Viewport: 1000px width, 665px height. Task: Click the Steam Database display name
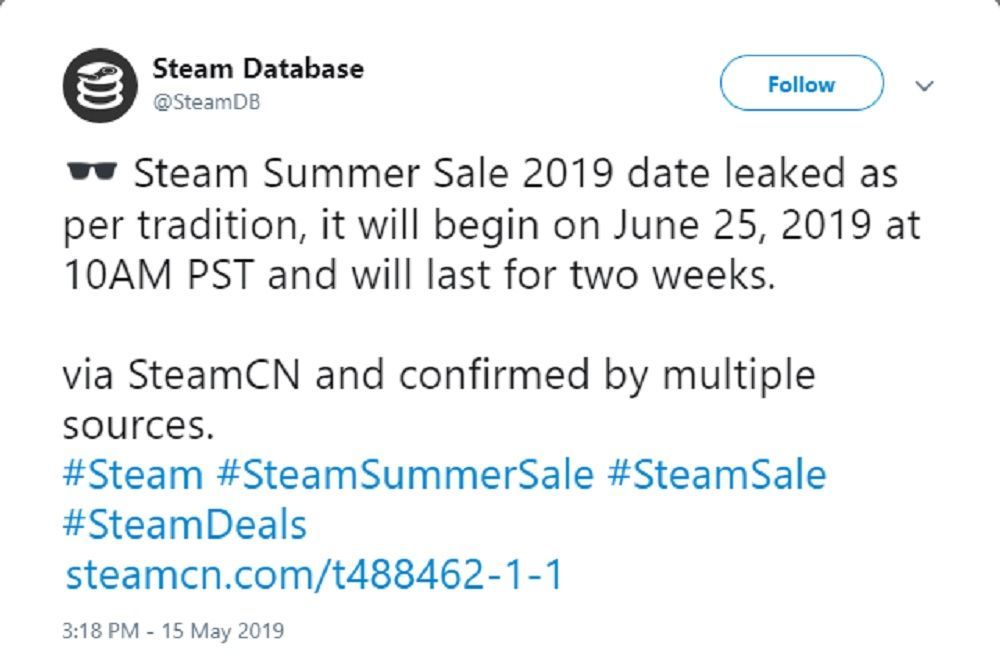point(257,68)
